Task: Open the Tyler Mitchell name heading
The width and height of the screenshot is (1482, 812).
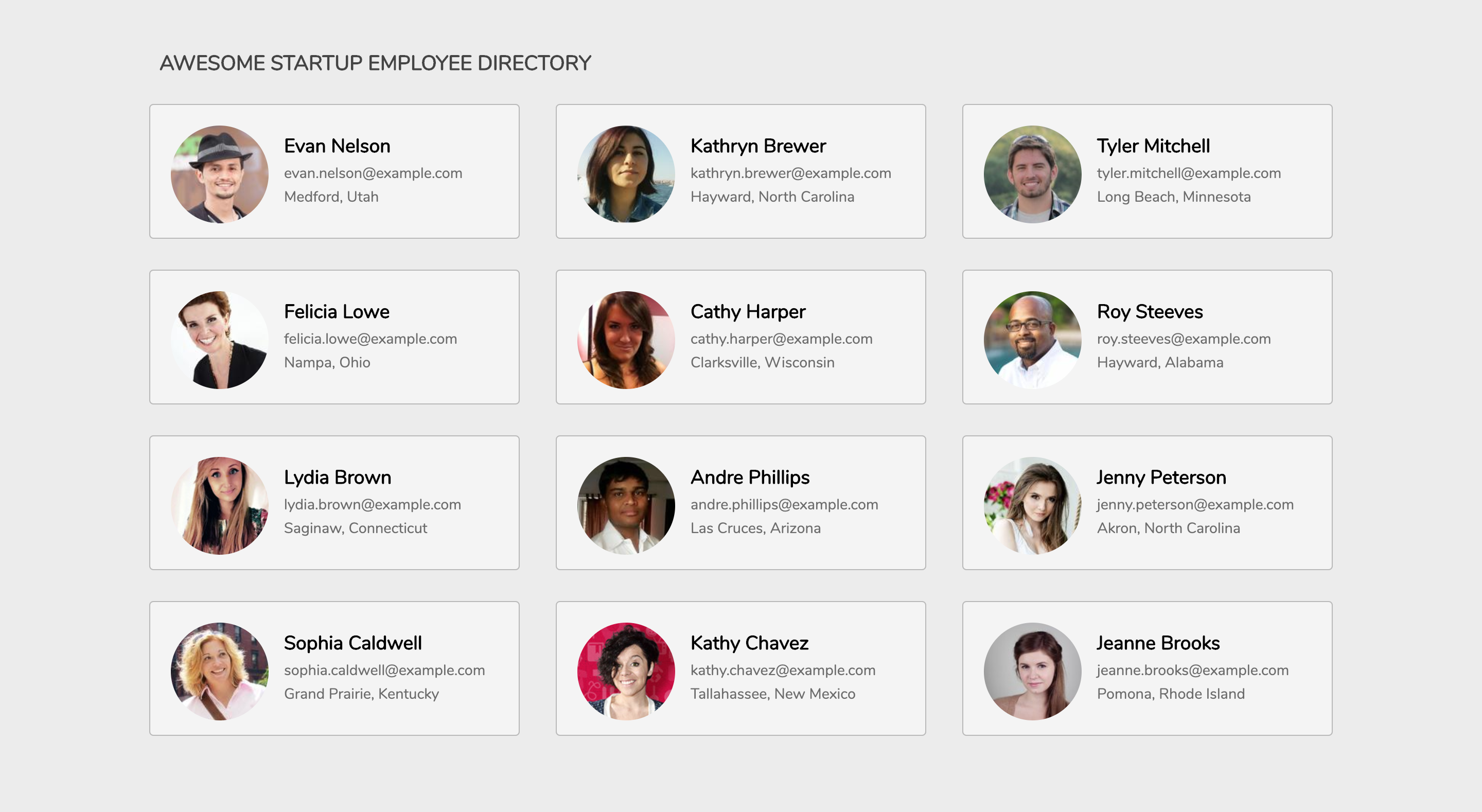Action: [x=1154, y=146]
